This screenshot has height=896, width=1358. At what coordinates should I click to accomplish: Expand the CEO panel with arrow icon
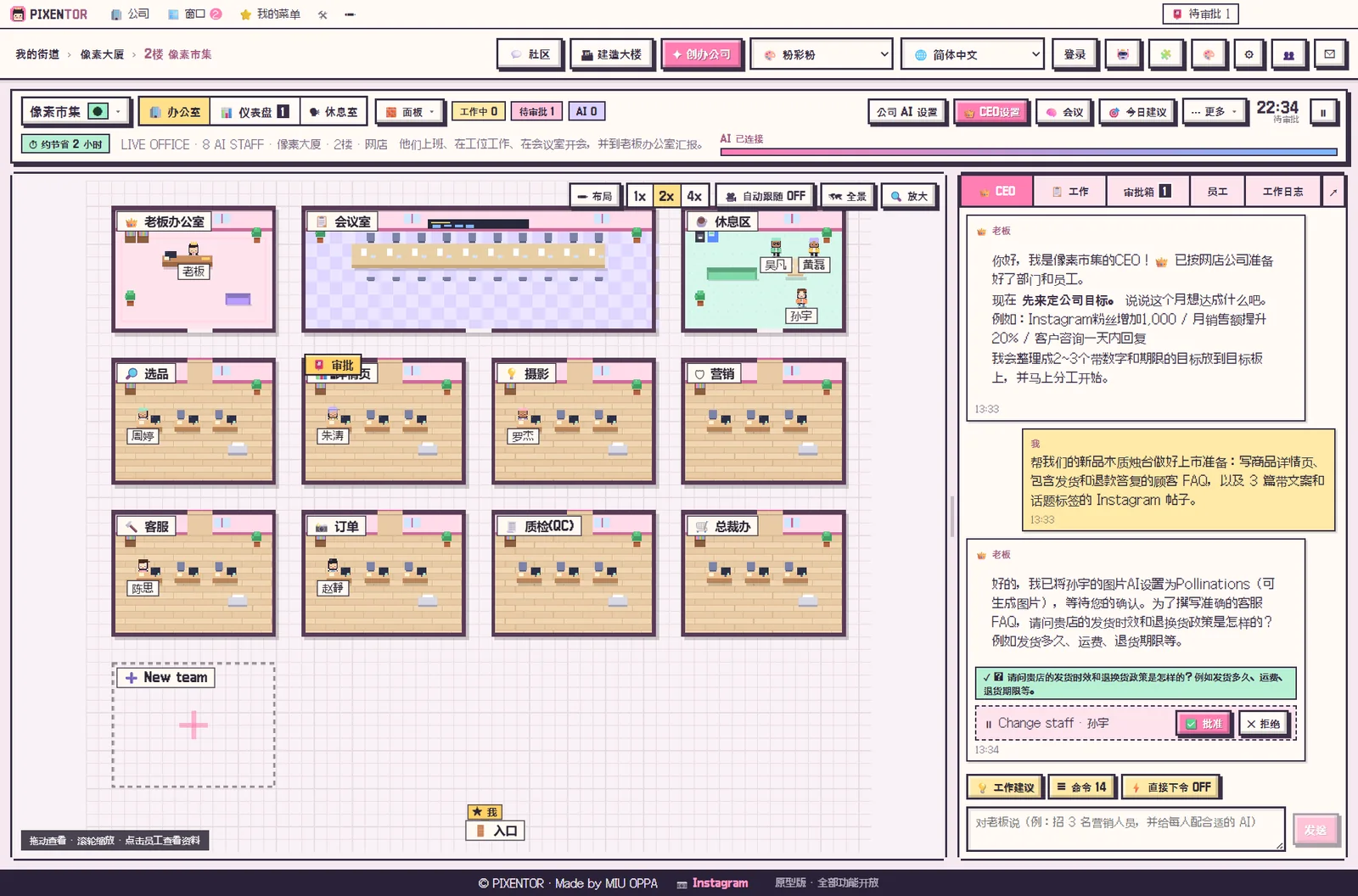tap(1333, 192)
